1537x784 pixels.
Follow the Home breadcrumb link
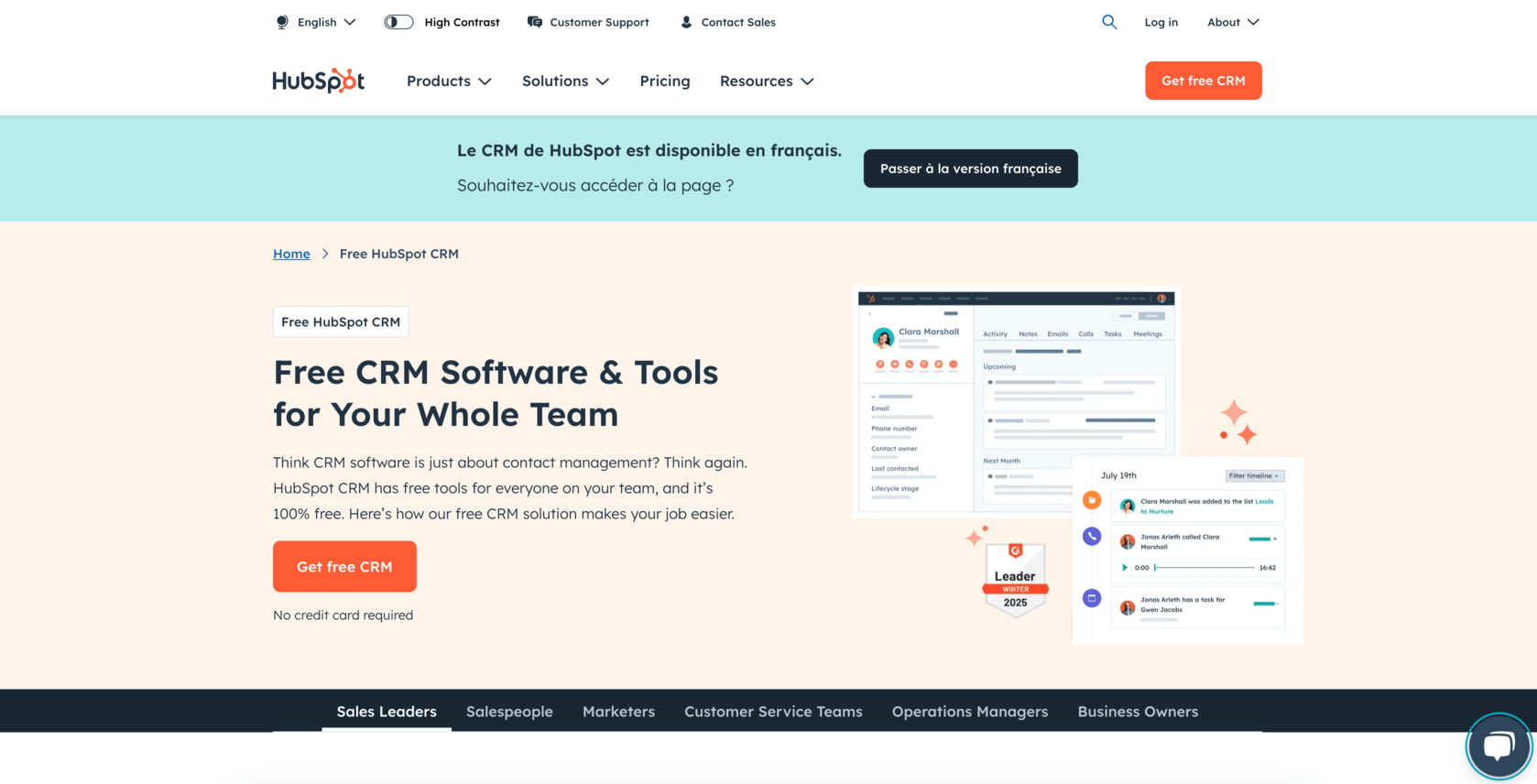pos(291,254)
